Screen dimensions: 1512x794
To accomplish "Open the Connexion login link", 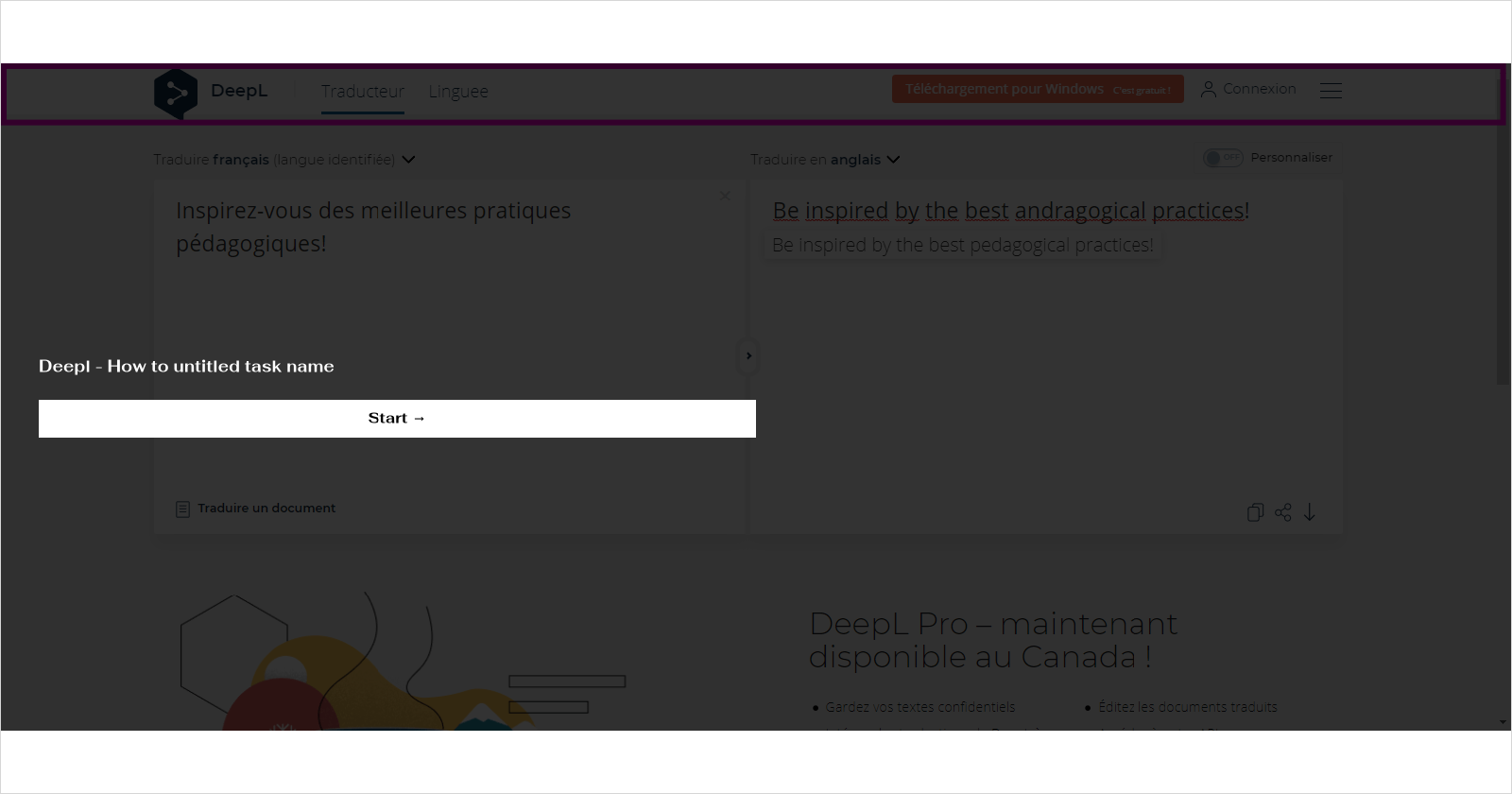I will point(1259,89).
